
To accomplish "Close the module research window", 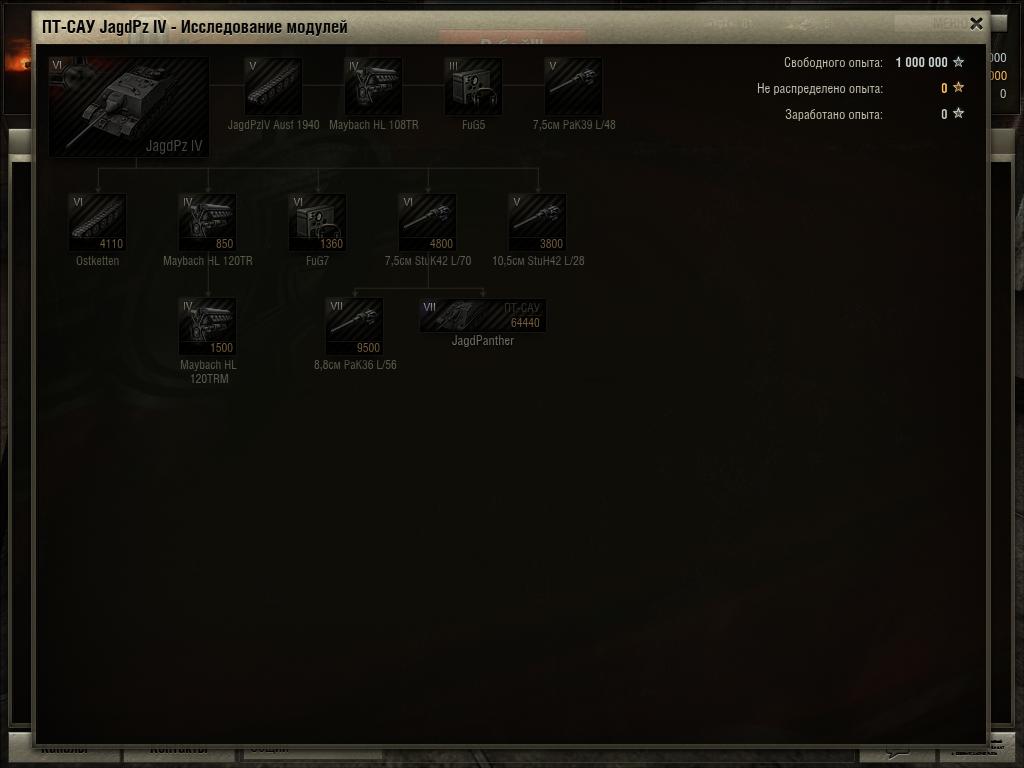I will (976, 24).
